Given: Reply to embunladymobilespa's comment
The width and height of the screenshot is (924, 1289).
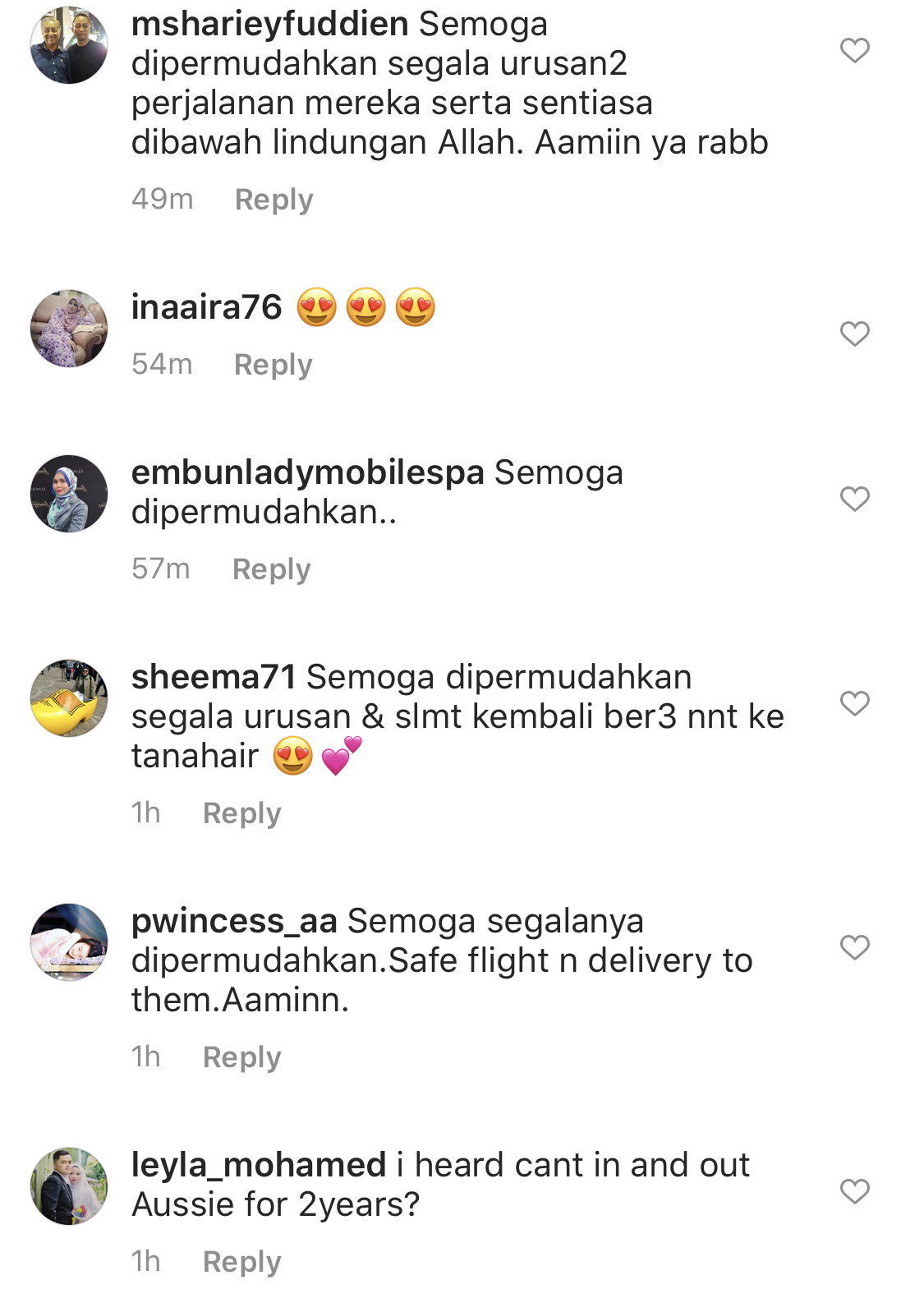Looking at the screenshot, I should (x=271, y=569).
